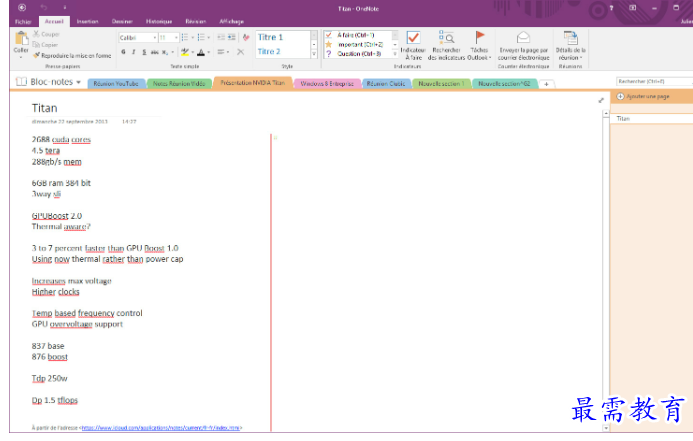Switch to the Révision ribbon tab
The height and width of the screenshot is (441, 693).
(x=195, y=21)
